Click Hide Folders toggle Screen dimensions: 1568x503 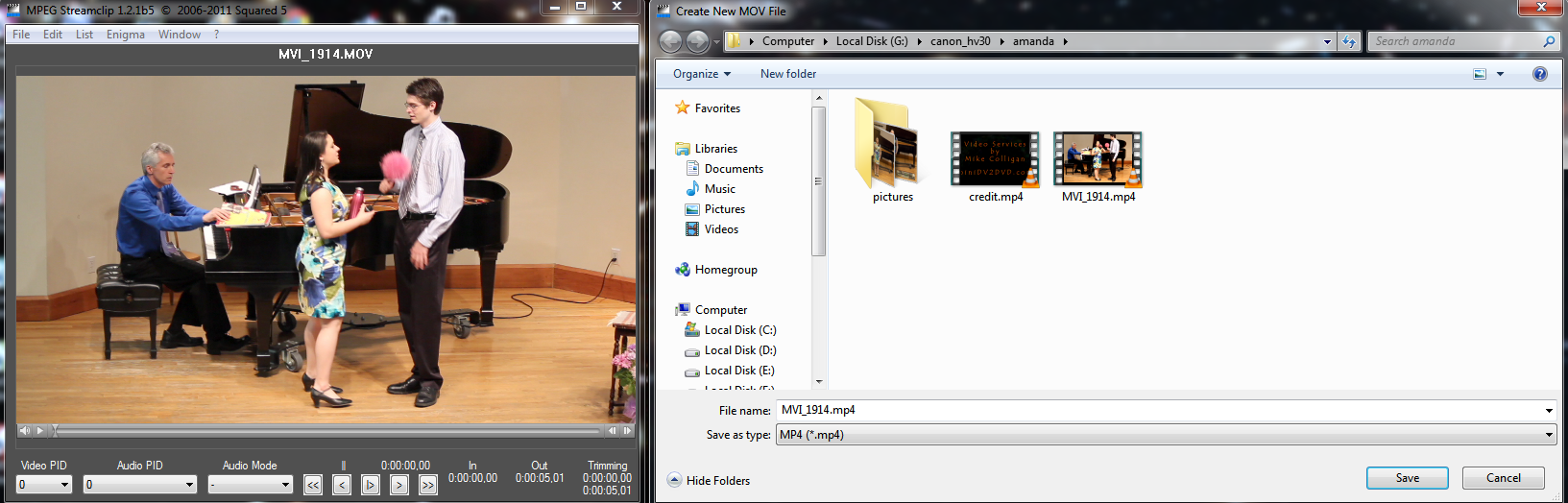(709, 480)
